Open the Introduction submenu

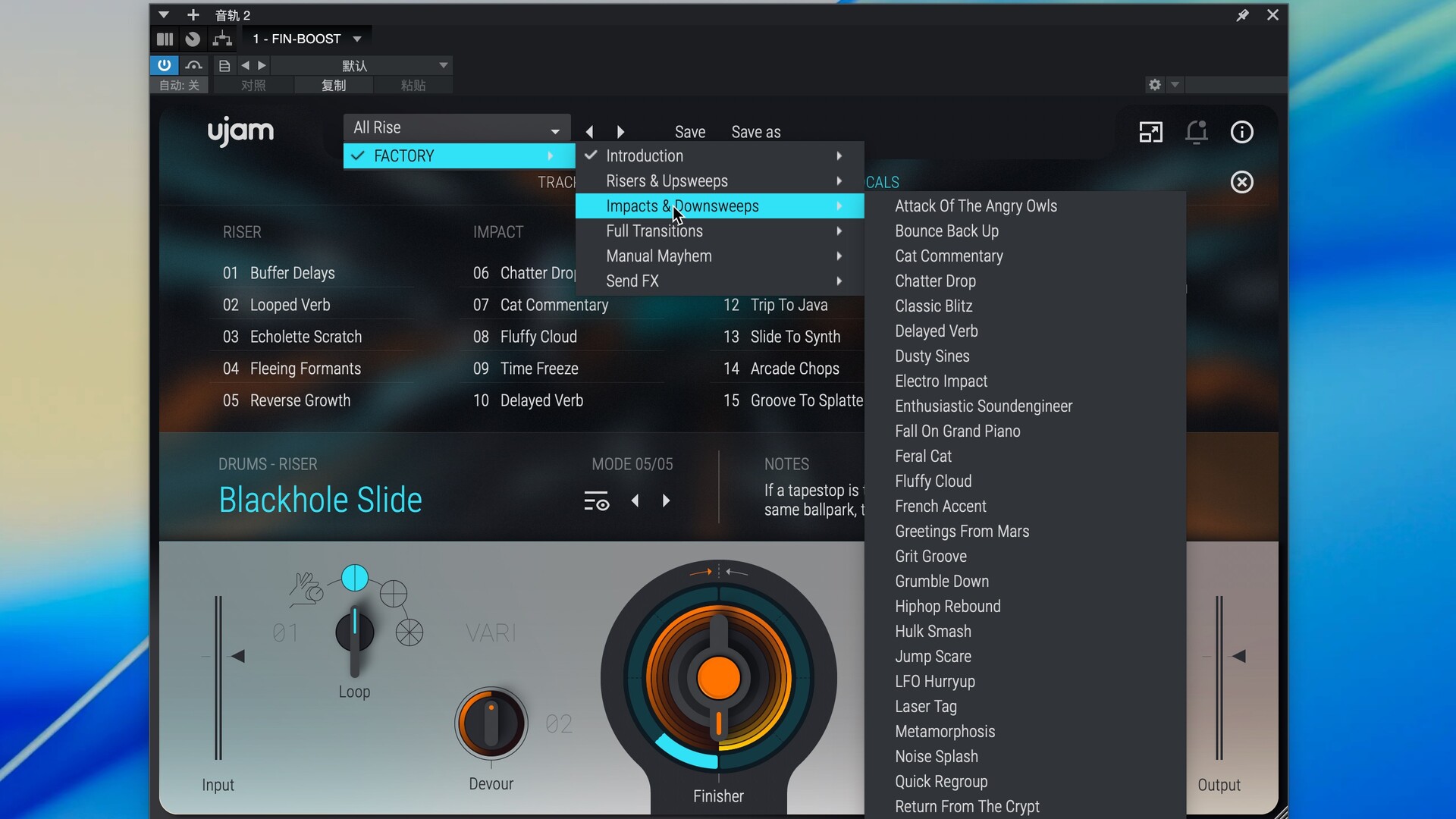coord(720,155)
